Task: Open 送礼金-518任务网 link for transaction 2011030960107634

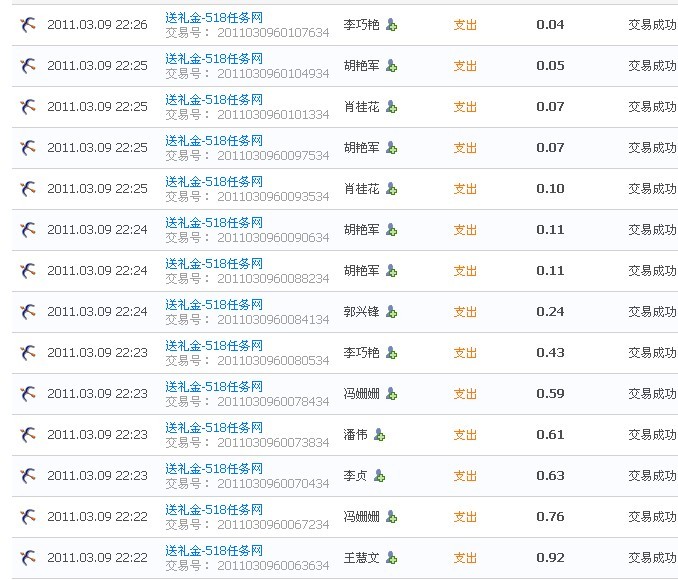Action: point(214,18)
